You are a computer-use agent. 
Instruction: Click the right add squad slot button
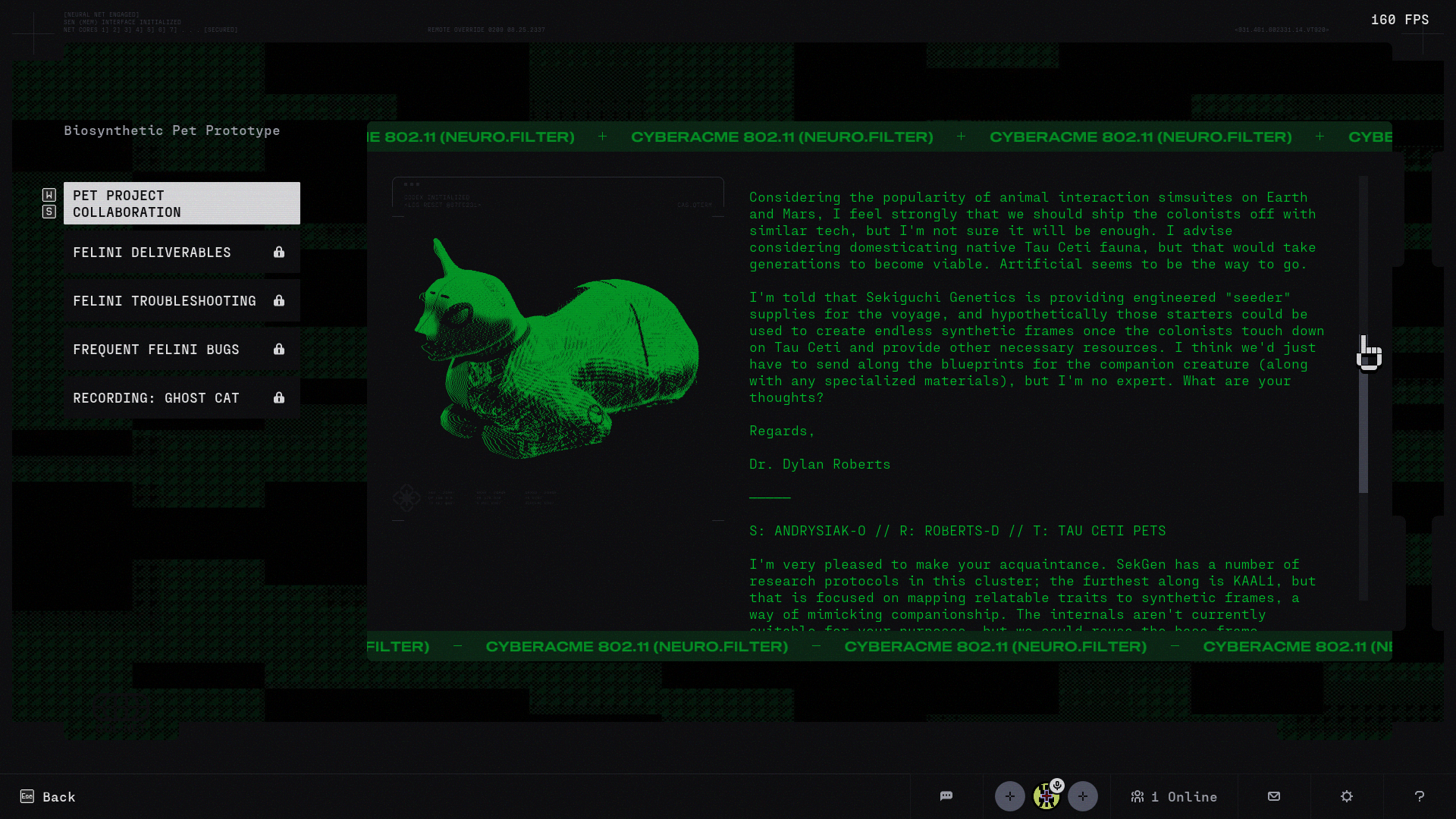pos(1082,796)
